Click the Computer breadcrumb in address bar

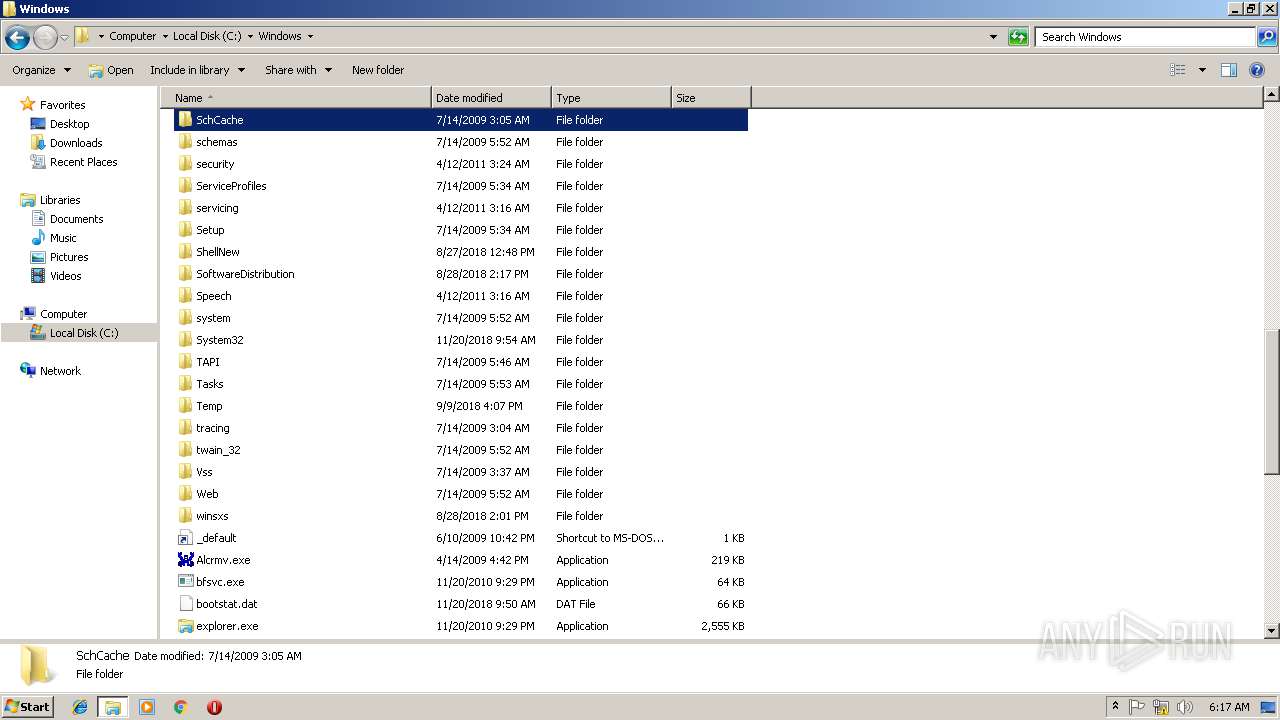click(133, 36)
